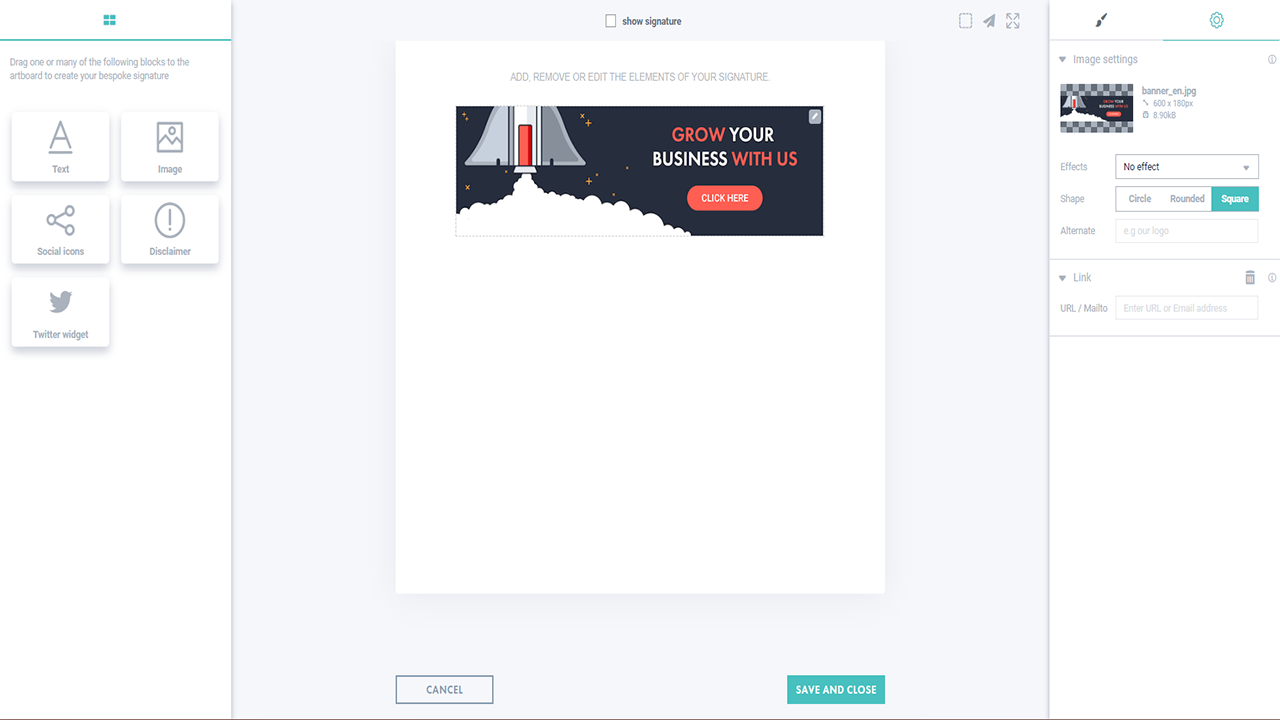The image size is (1280, 720).
Task: Select the rocket banner image
Action: point(639,171)
